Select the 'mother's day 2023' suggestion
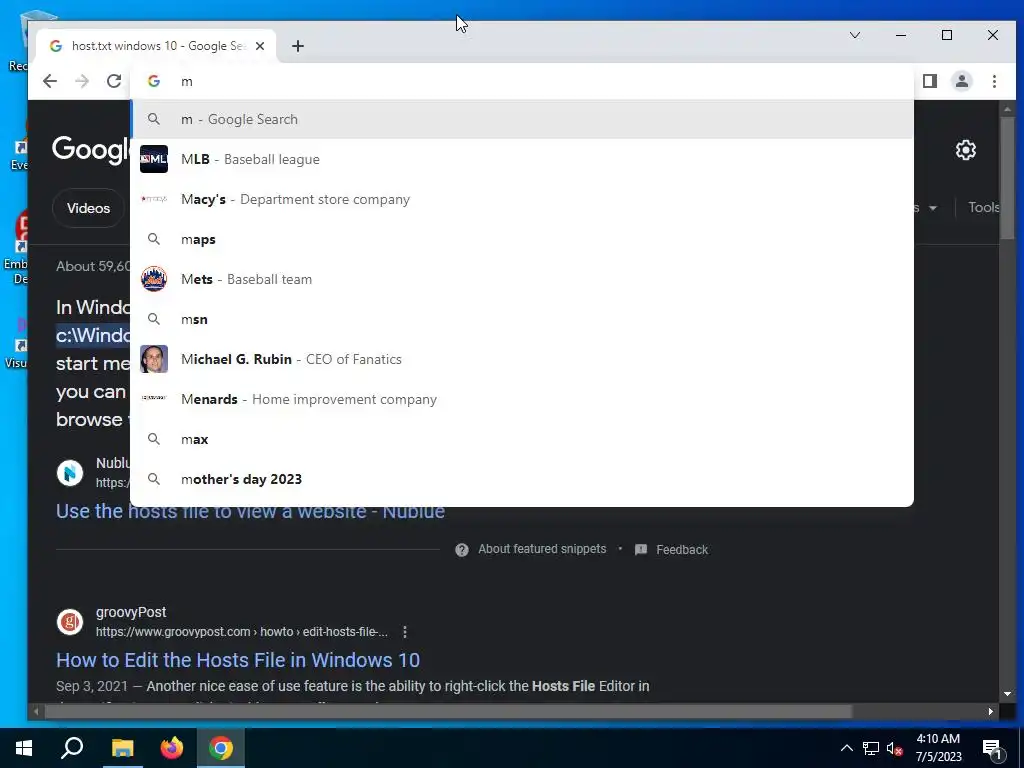1024x768 pixels. pos(522,479)
